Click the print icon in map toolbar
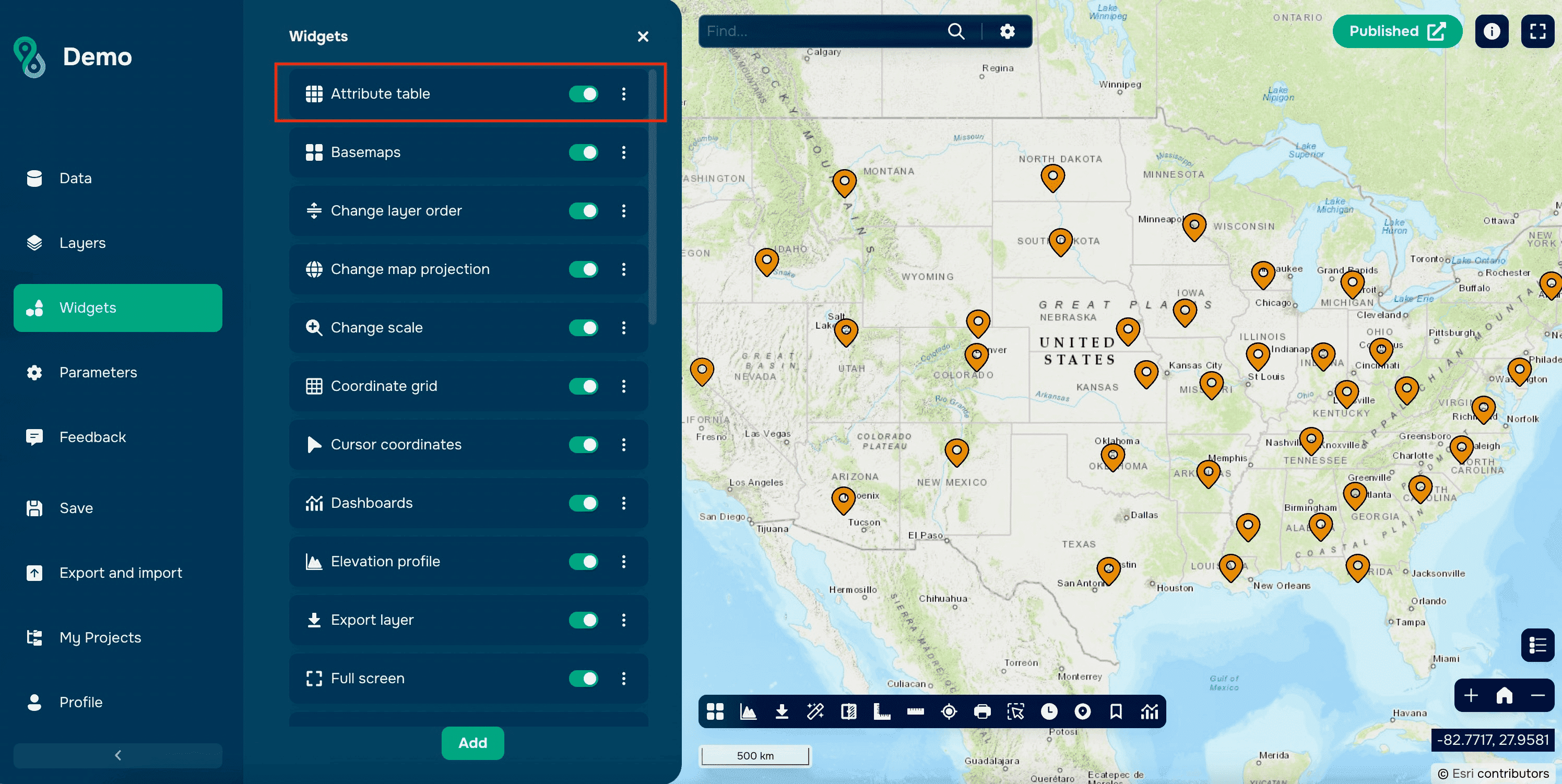The height and width of the screenshot is (784, 1562). (983, 711)
